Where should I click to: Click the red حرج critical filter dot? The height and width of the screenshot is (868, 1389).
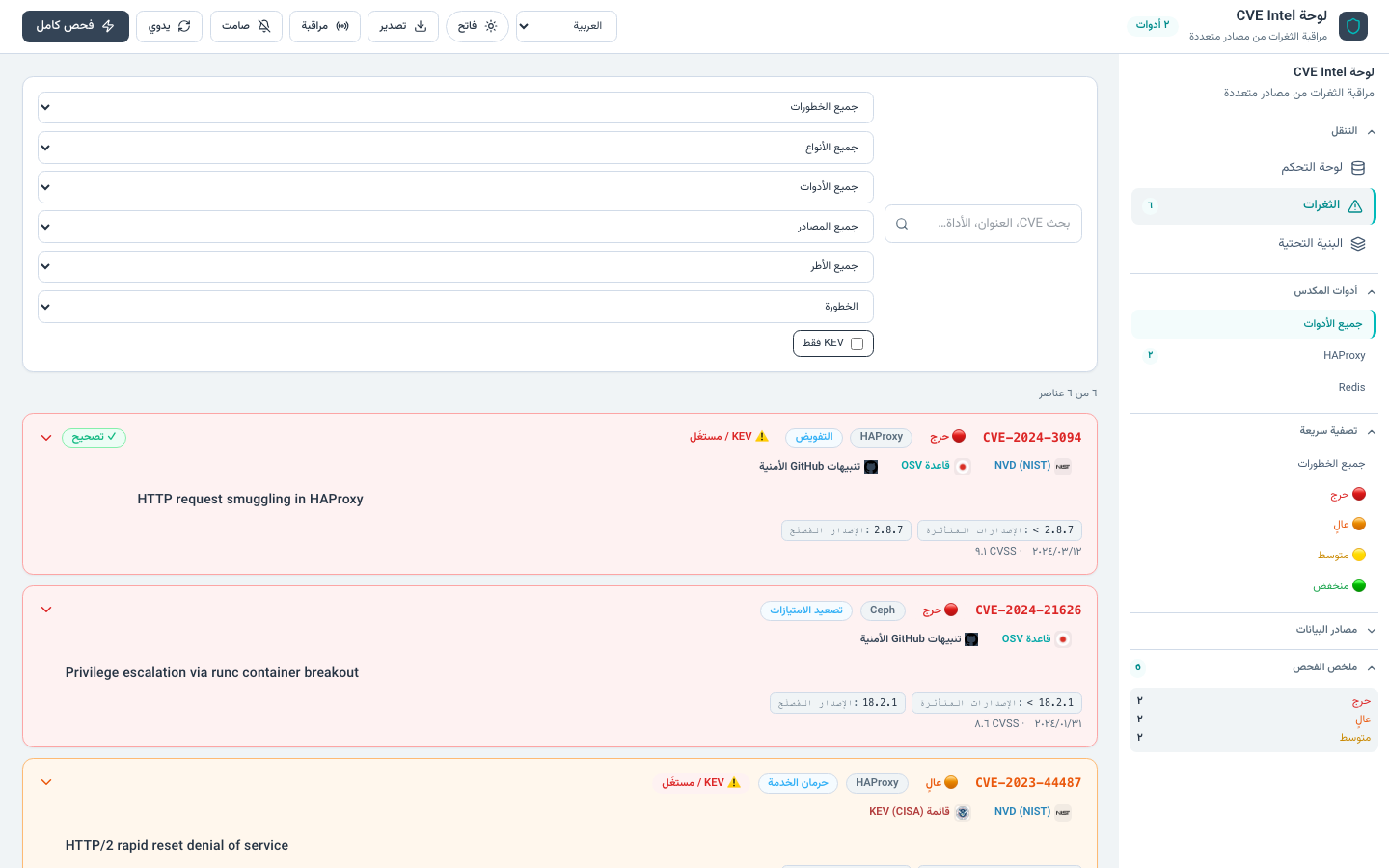click(1359, 494)
